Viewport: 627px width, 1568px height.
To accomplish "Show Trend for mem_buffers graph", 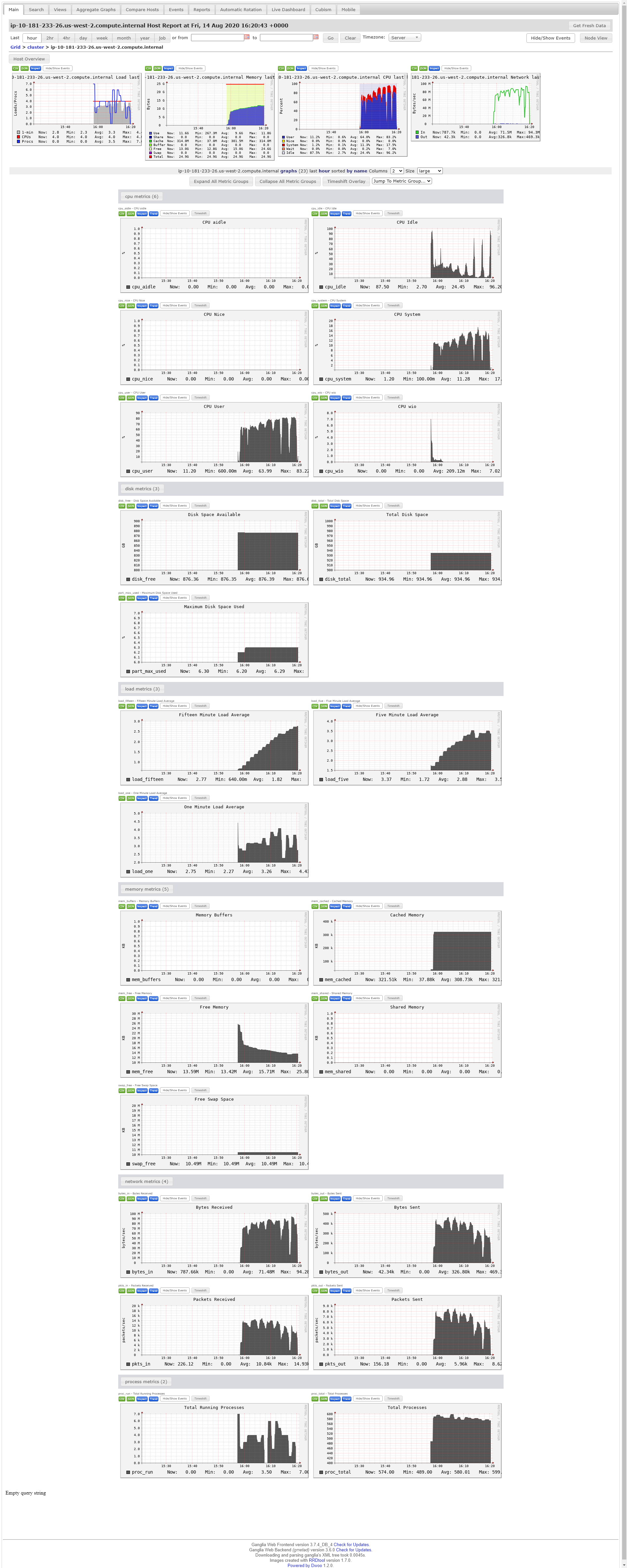I will click(153, 906).
